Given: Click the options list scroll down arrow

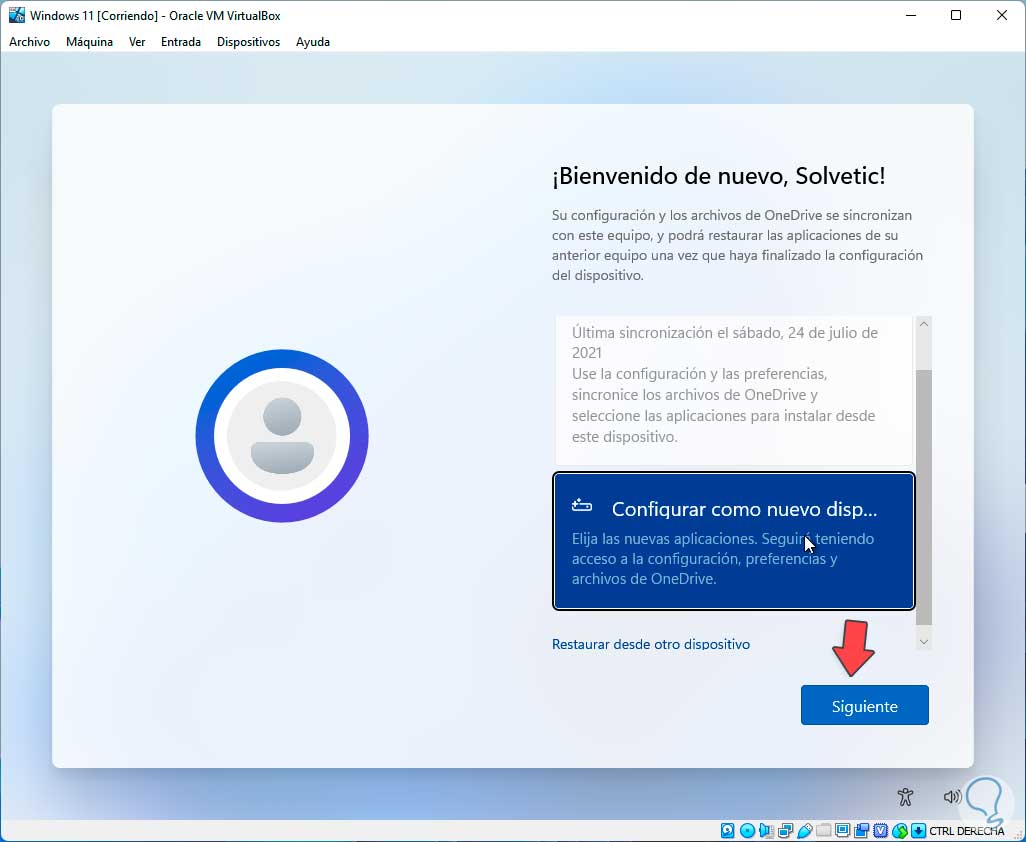Looking at the screenshot, I should (924, 642).
